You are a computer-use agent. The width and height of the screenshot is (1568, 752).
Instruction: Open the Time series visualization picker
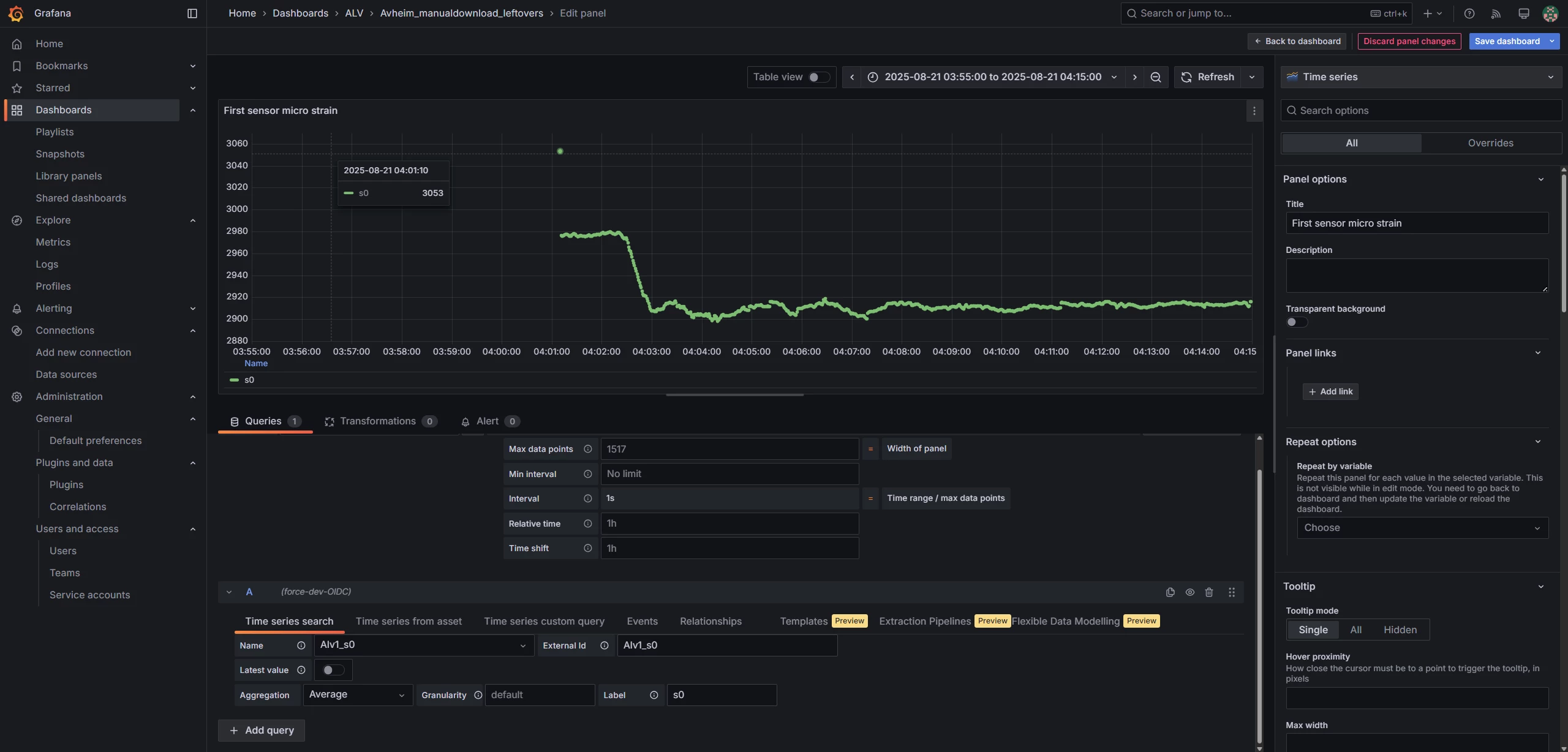pyautogui.click(x=1420, y=77)
